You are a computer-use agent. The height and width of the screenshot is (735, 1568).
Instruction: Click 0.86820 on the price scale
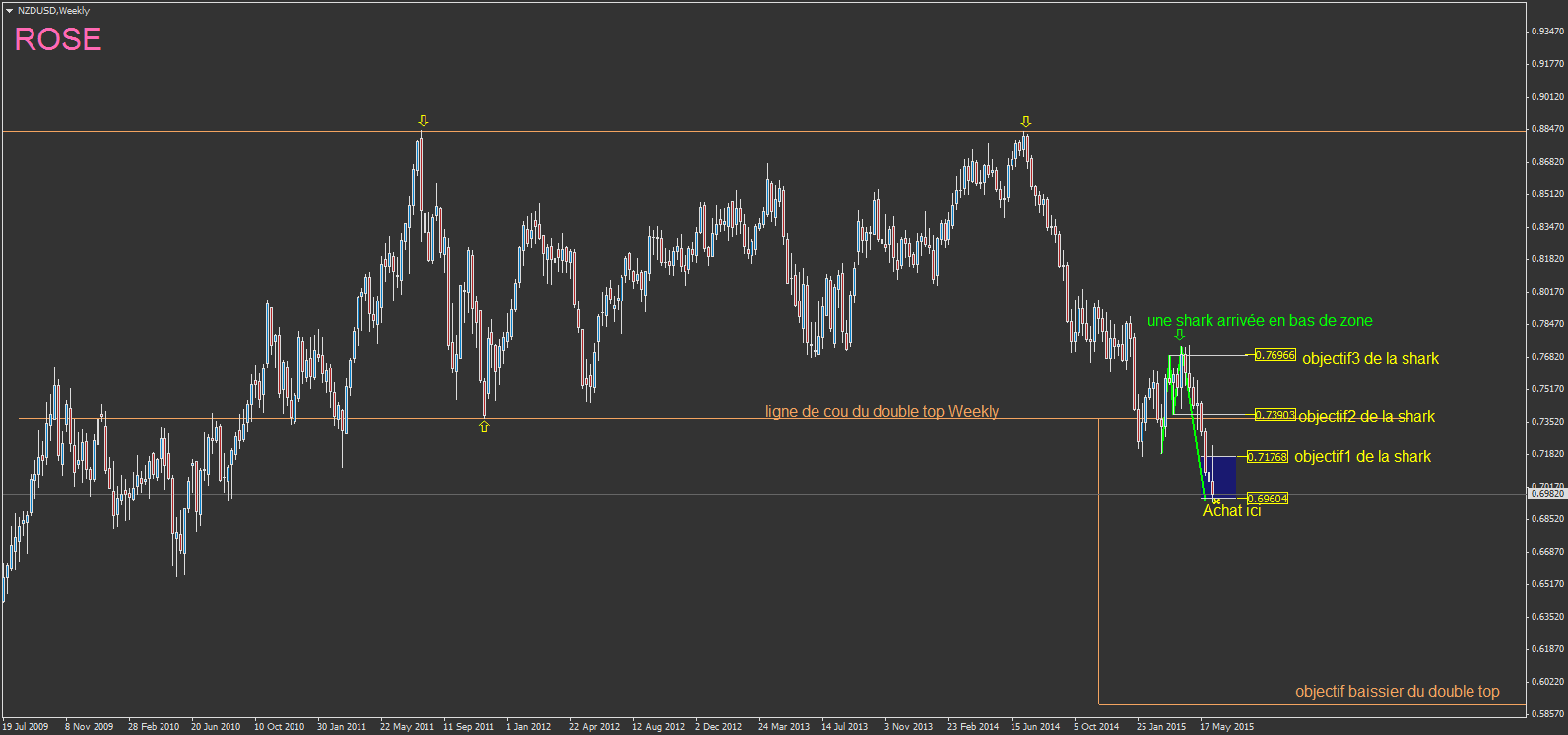click(1546, 162)
